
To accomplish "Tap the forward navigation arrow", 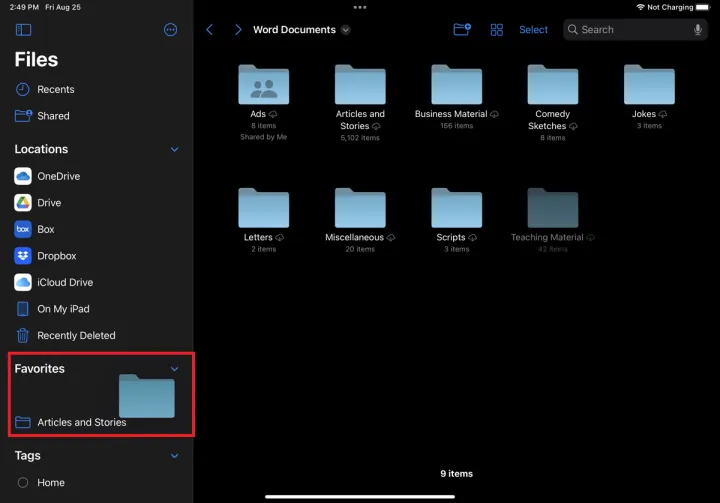I will point(237,30).
